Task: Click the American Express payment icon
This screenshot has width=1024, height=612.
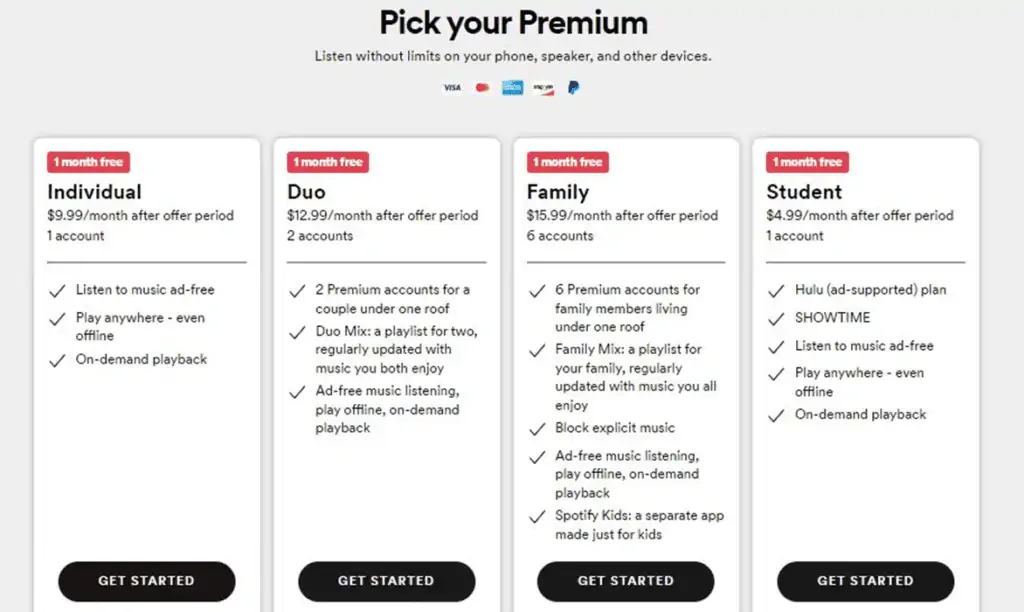Action: 511,87
